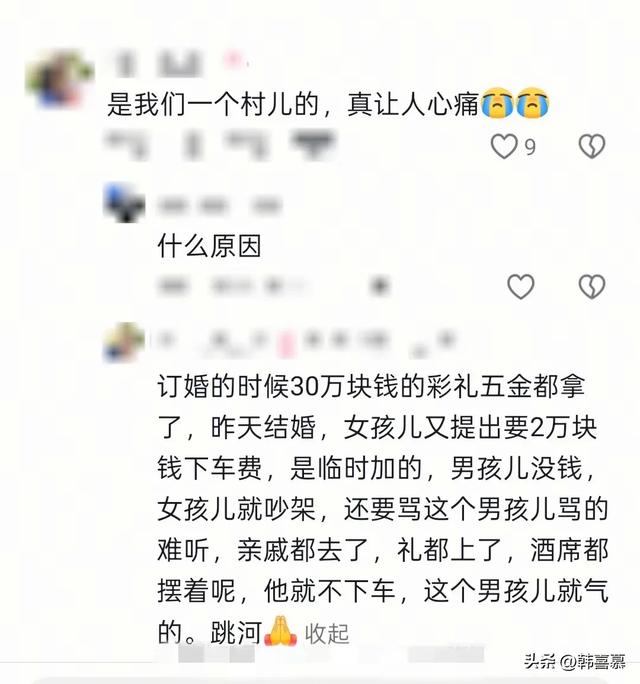Tap blurred timestamp row under top comment
This screenshot has width=640, height=684.
coord(220,145)
